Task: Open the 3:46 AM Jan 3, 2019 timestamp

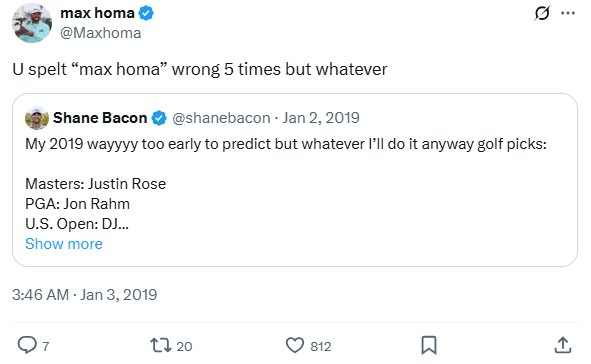Action: click(x=84, y=295)
